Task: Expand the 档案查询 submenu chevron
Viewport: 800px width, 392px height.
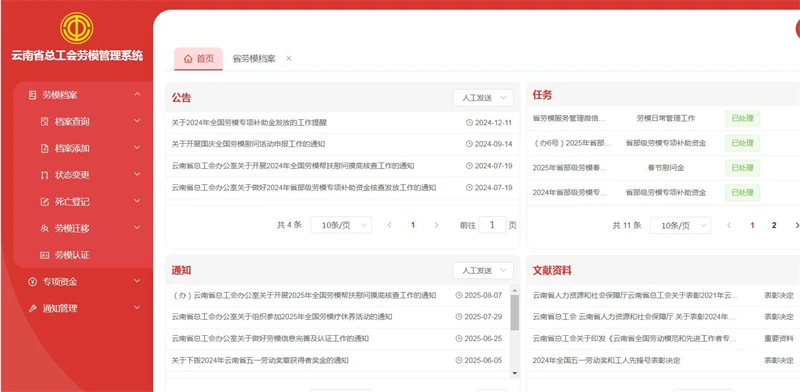Action: [137, 121]
